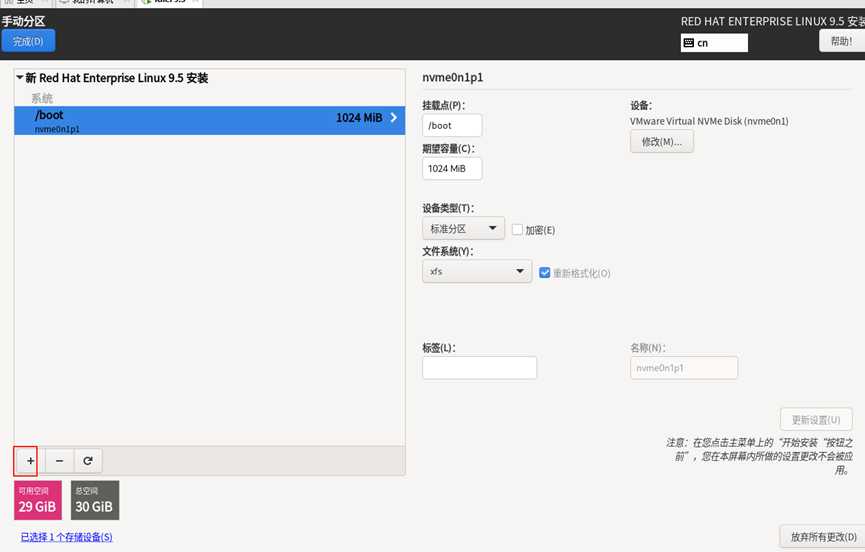The width and height of the screenshot is (865, 552).
Task: Click the 总空间 30 GiB gray box
Action: pos(95,500)
